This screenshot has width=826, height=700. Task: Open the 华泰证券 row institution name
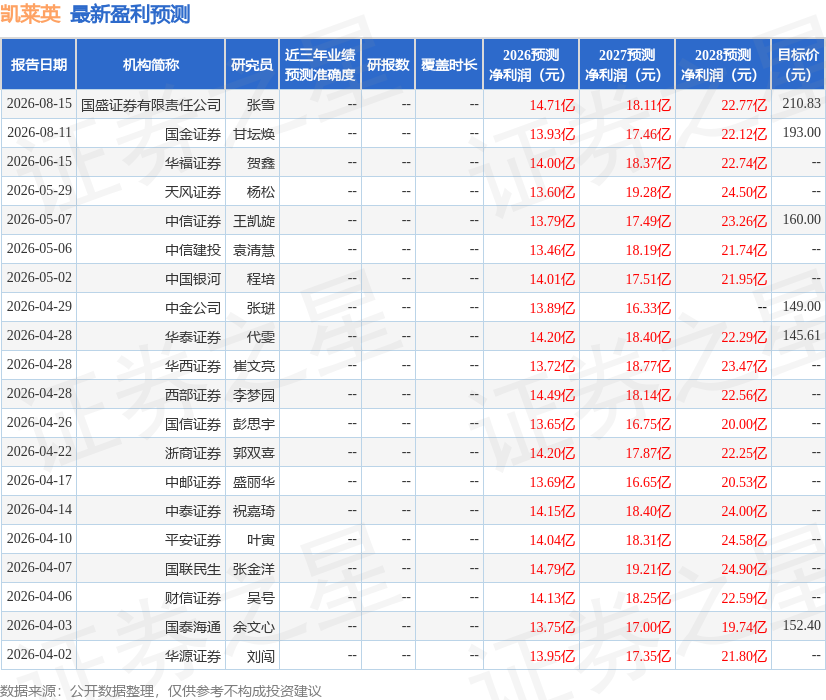click(x=193, y=337)
